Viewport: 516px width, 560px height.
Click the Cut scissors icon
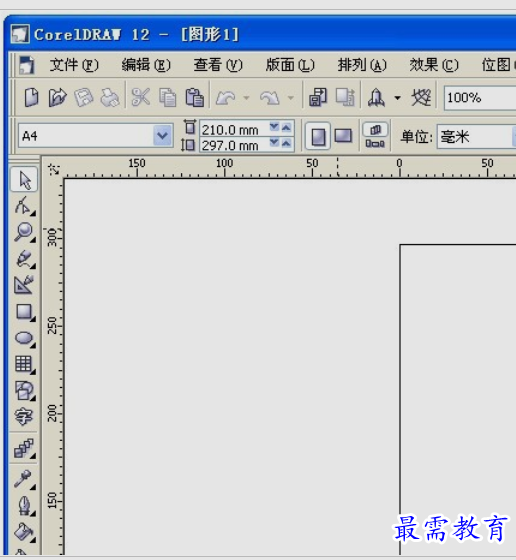click(140, 97)
